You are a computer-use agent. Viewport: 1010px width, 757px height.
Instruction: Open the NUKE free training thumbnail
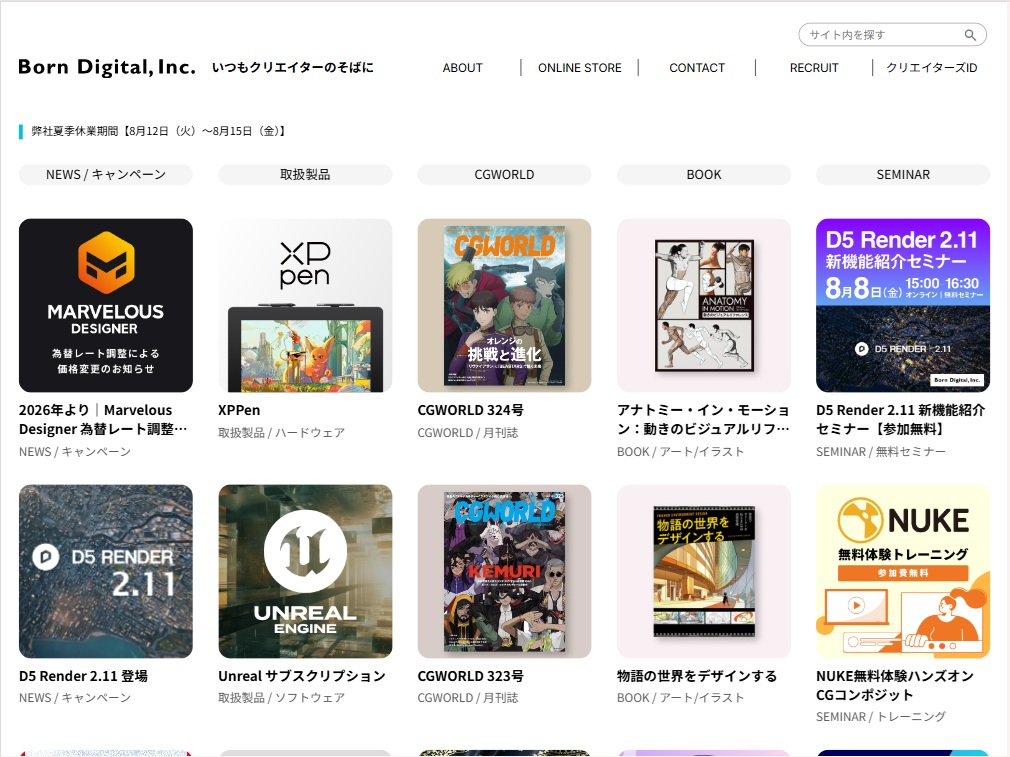click(x=903, y=571)
